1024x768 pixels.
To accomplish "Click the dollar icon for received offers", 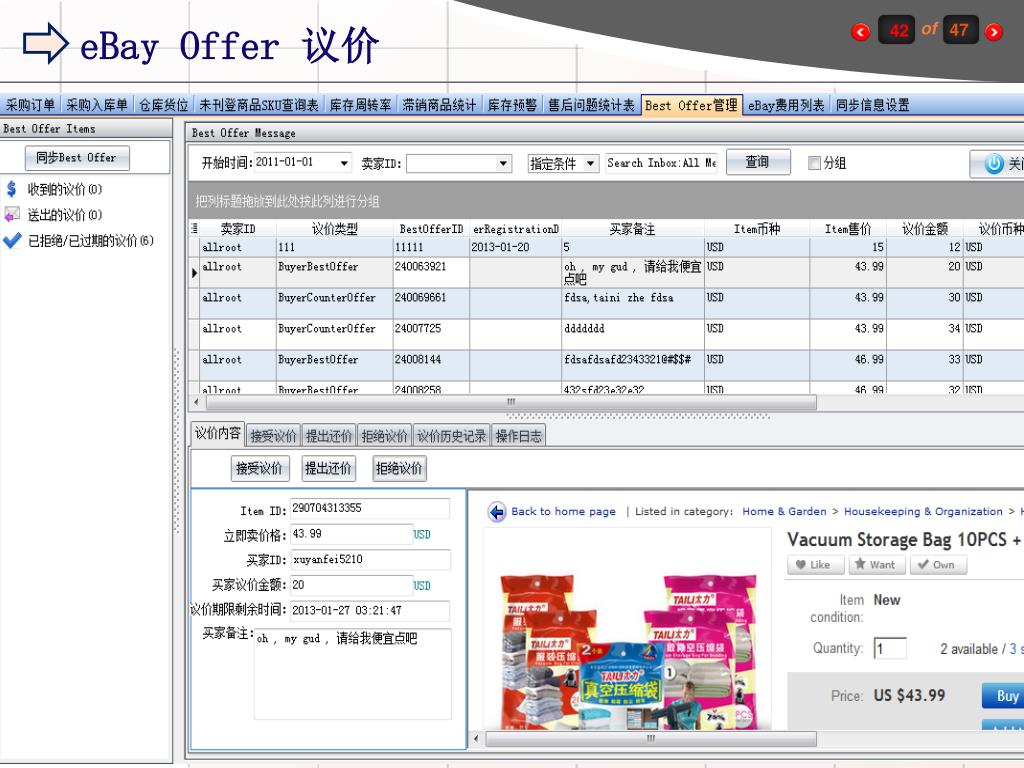I will coord(11,189).
